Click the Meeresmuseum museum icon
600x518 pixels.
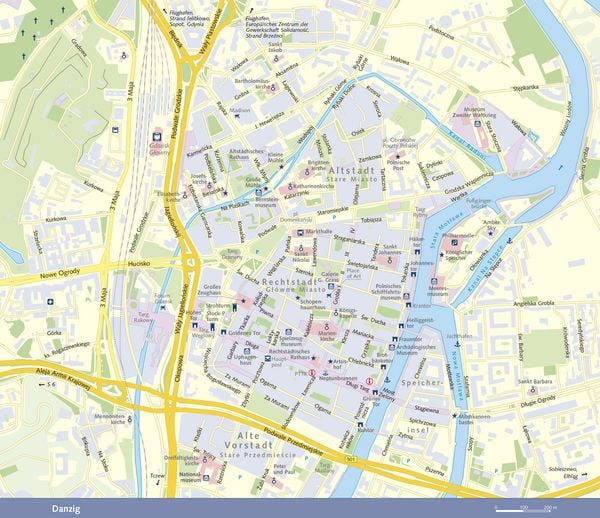coord(434,281)
